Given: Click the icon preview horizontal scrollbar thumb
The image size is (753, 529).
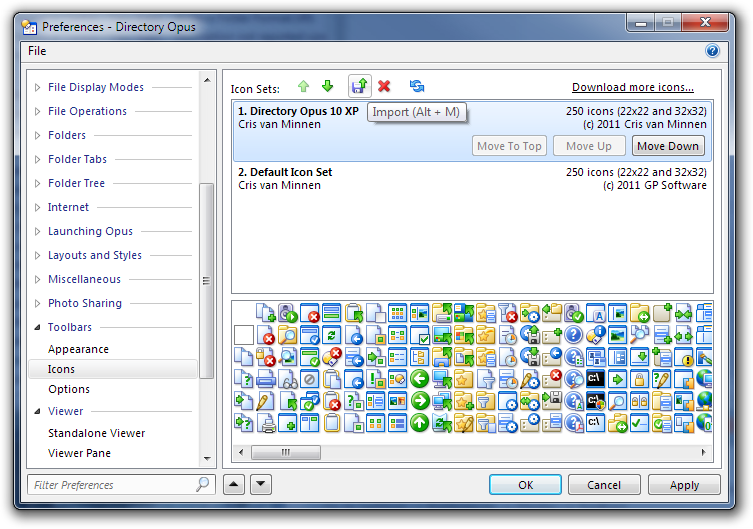Looking at the screenshot, I should pos(286,452).
